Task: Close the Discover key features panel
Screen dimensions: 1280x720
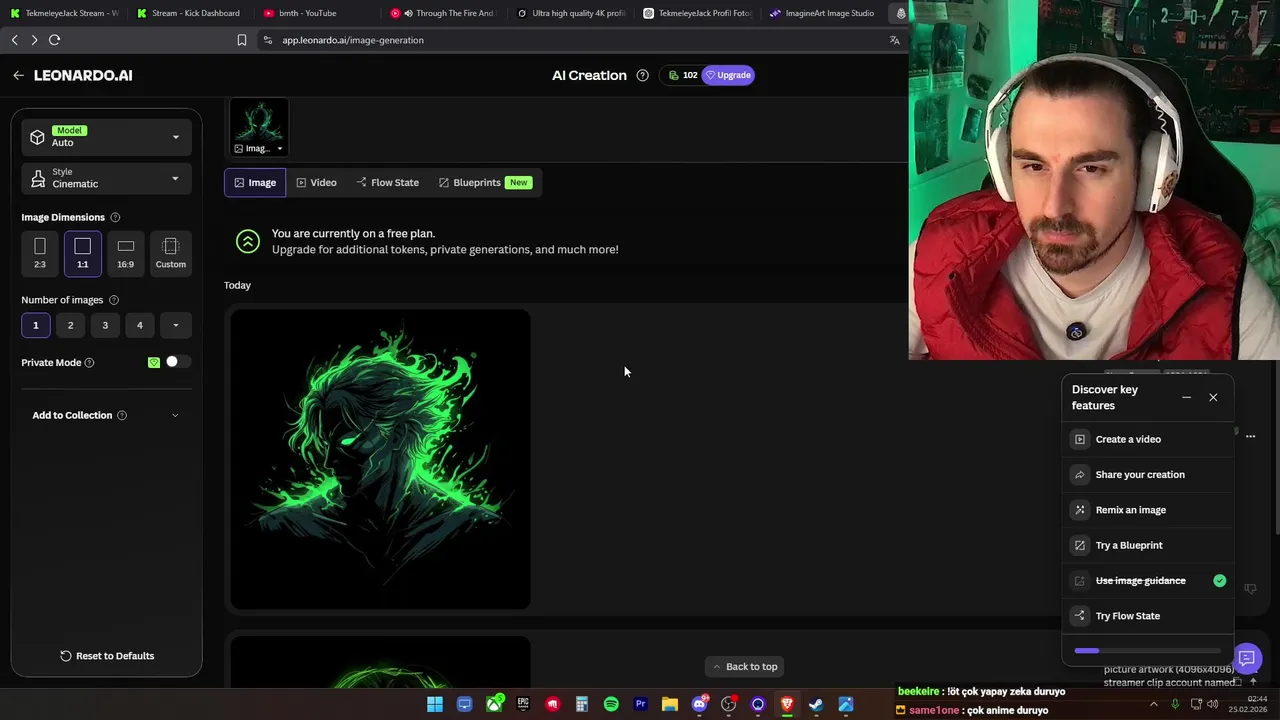Action: click(1213, 398)
